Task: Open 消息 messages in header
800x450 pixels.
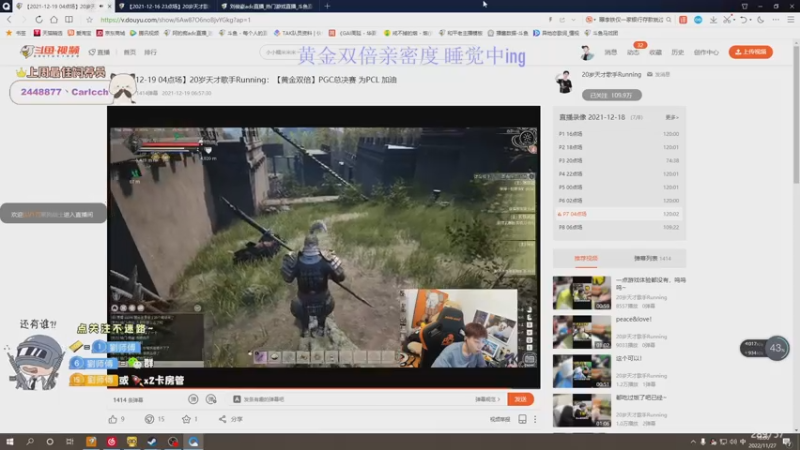Action: [610, 52]
